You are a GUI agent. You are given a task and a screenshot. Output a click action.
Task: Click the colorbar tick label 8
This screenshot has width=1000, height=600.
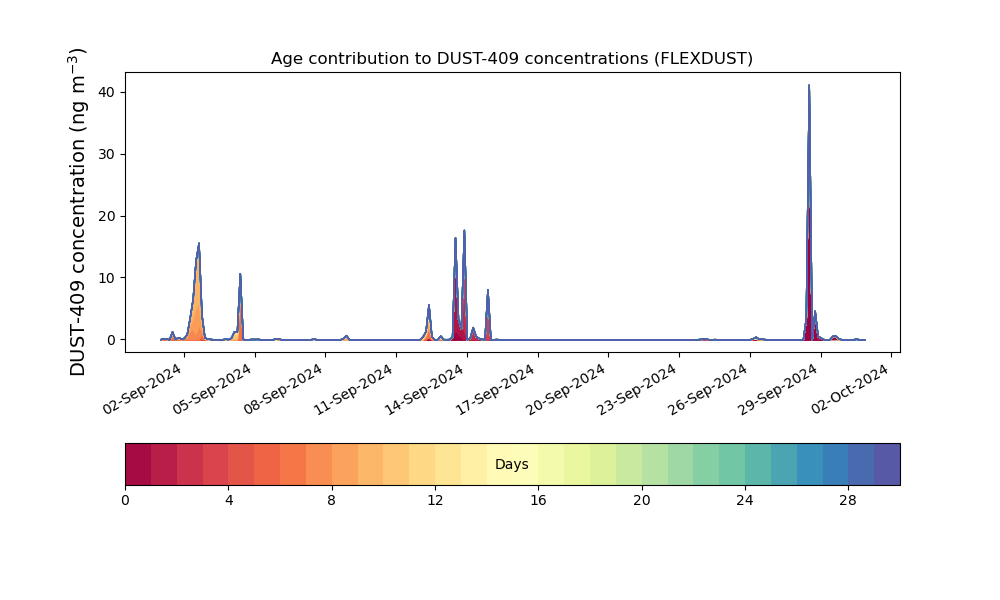point(332,501)
